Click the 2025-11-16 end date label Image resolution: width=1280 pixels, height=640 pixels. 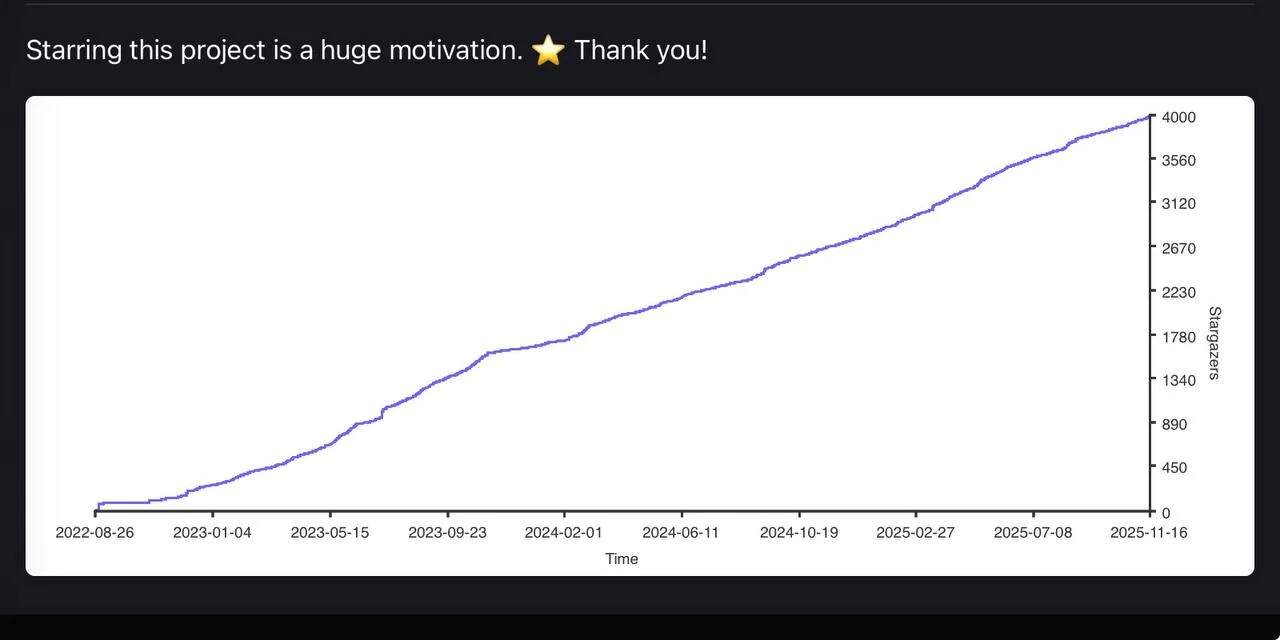pyautogui.click(x=1149, y=532)
